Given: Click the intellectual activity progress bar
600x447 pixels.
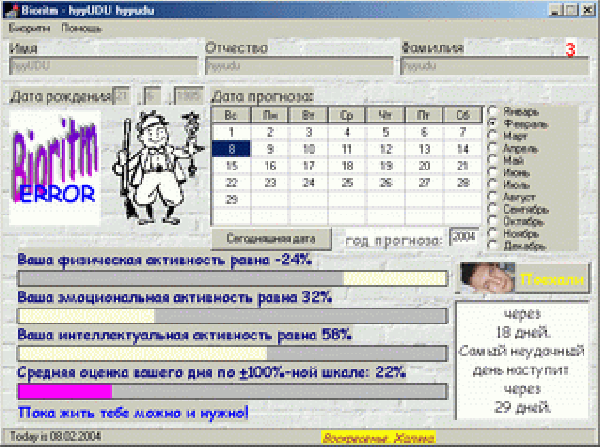Looking at the screenshot, I should pos(233,354).
